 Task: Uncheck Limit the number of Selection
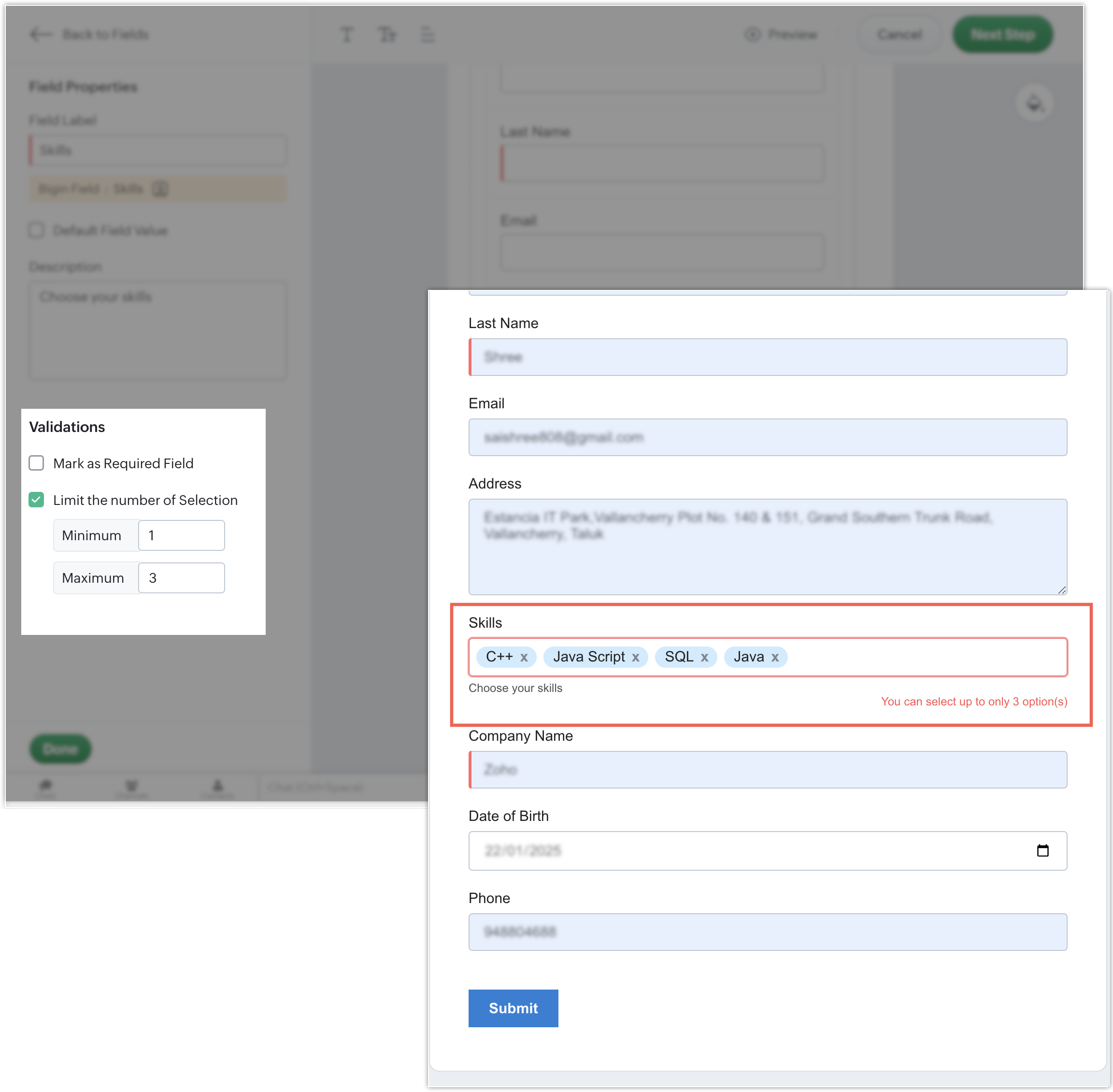pos(36,500)
